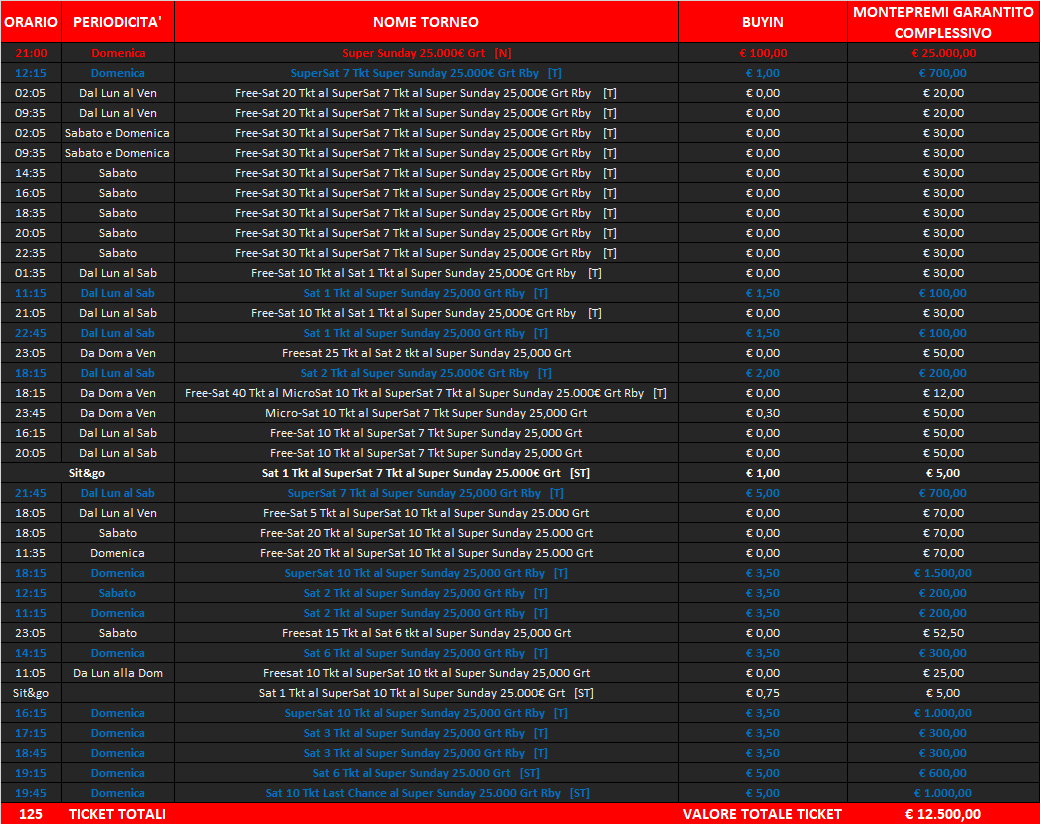This screenshot has width=1040, height=824.
Task: Select 'Freesat 10 Tkt al SuperSat 10 tkt' tournament
Action: coord(426,673)
